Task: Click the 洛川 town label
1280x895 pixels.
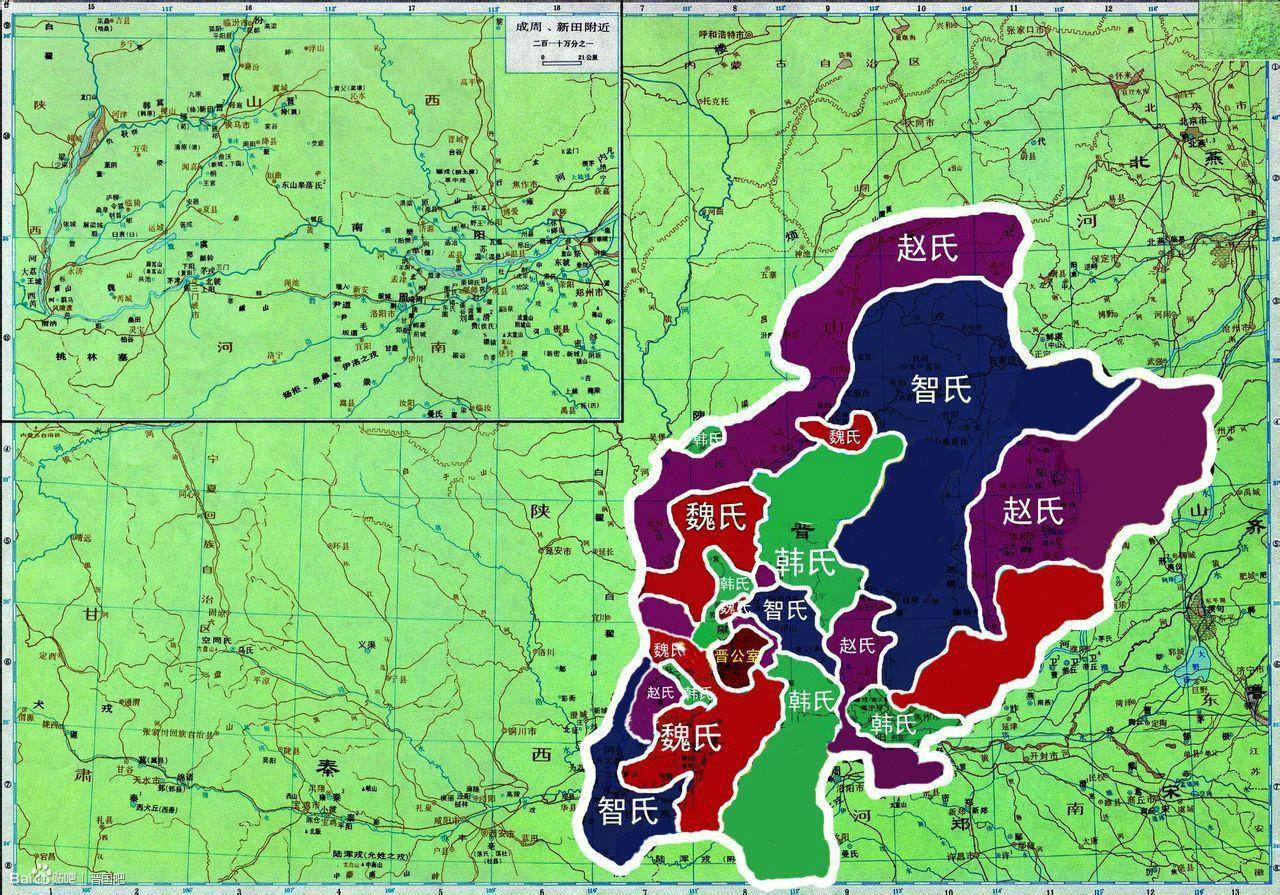Action: (547, 652)
